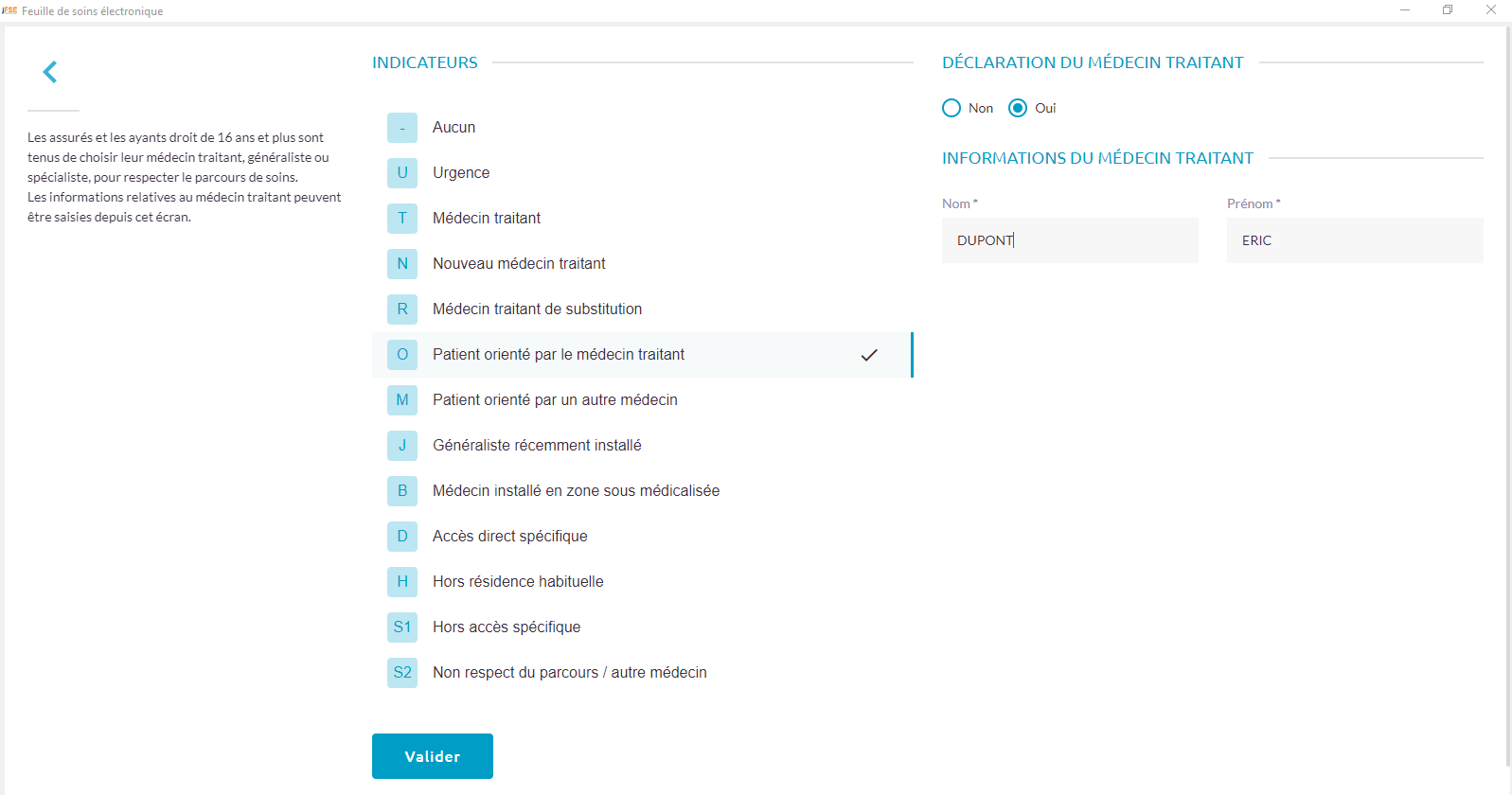Click the 'J' Généraliste récemment installé icon
Screen dimensions: 1512x795
[402, 446]
